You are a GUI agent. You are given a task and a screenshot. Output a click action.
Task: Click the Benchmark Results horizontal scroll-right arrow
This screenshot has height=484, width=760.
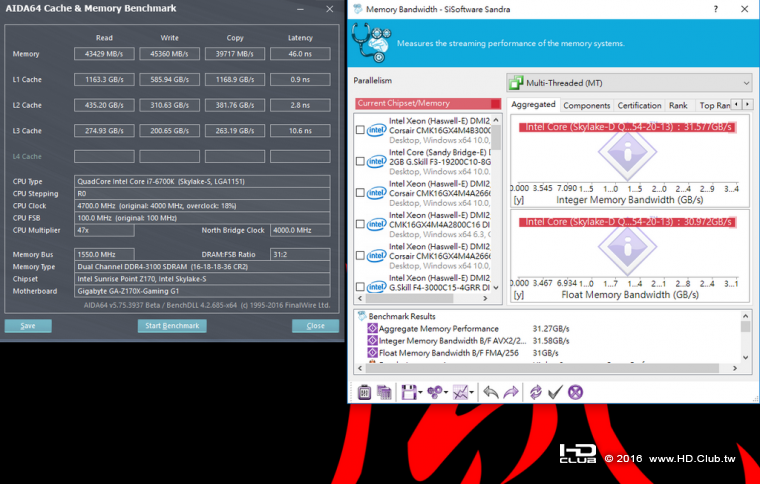tap(735, 368)
